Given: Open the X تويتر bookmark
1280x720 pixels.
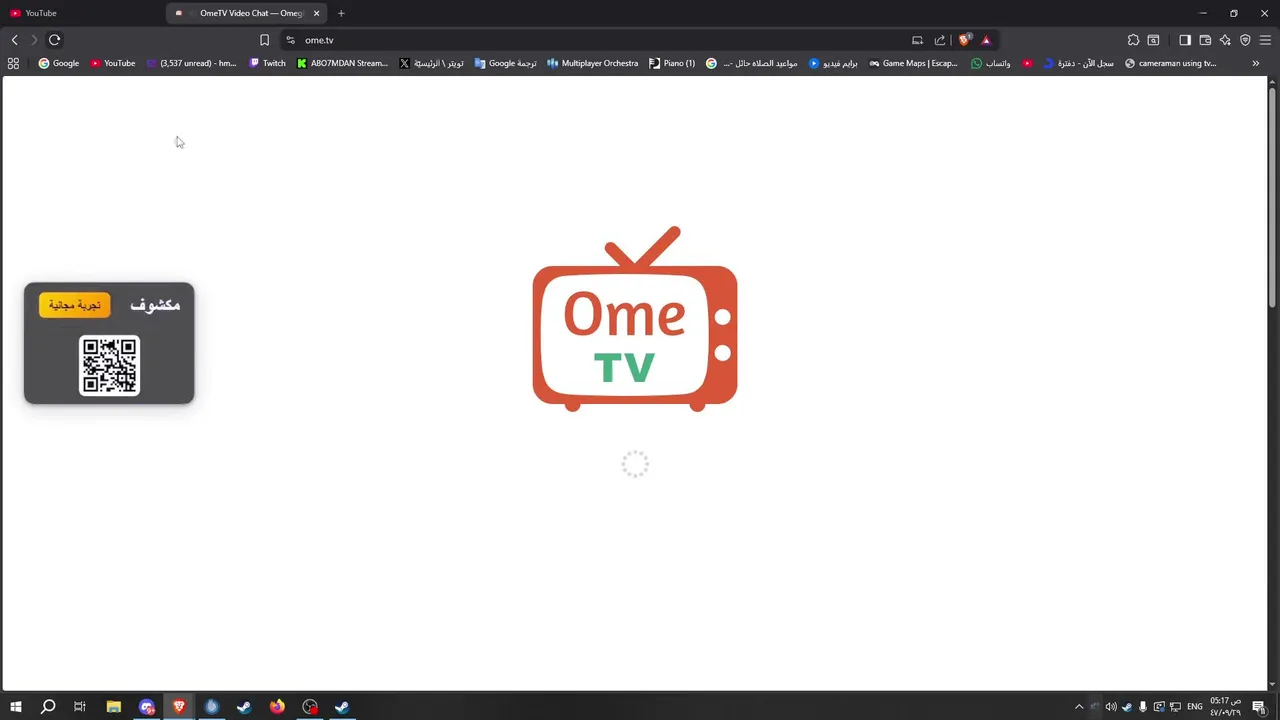Looking at the screenshot, I should pos(432,63).
